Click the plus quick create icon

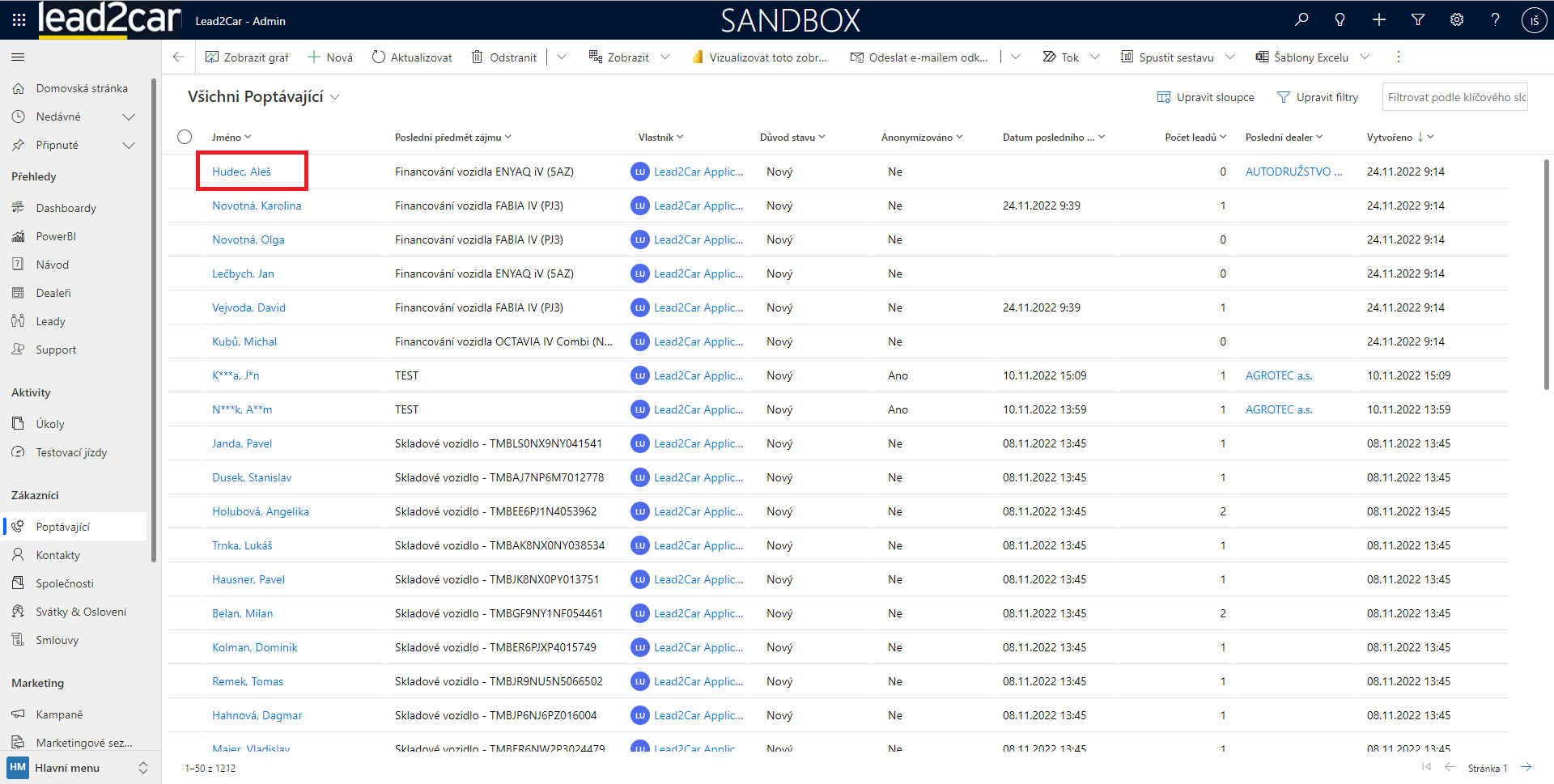(x=1379, y=20)
